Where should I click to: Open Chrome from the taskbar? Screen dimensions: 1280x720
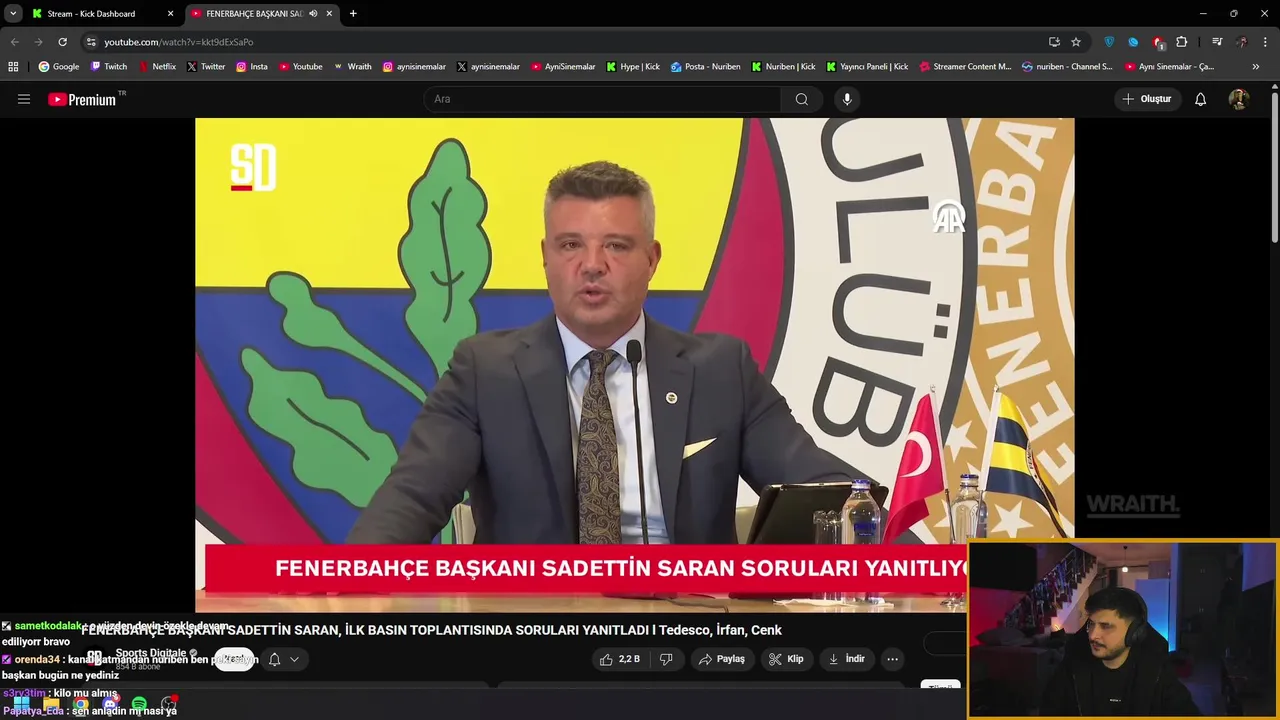[80, 705]
